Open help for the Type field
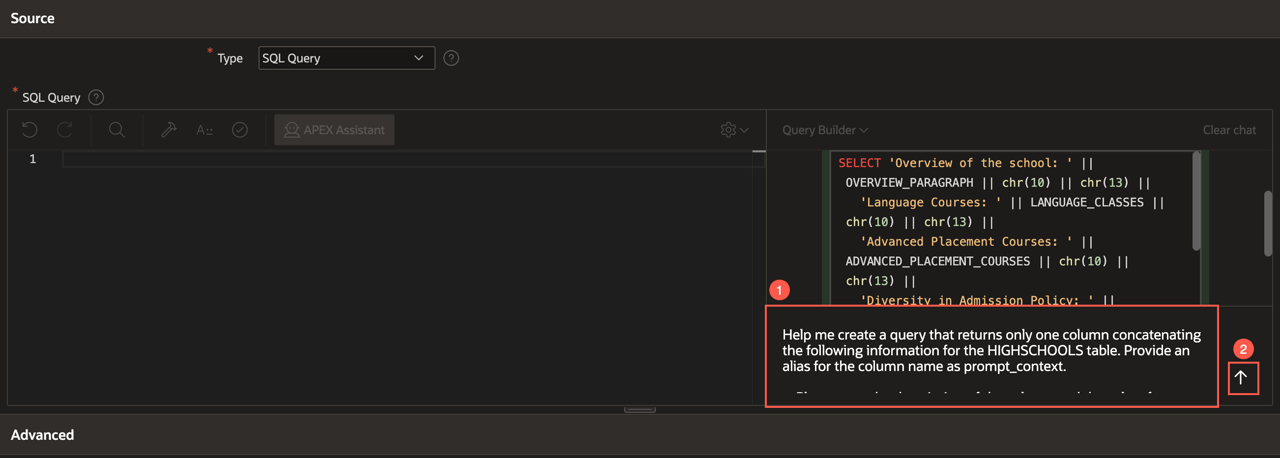The height and width of the screenshot is (458, 1280). [x=451, y=58]
